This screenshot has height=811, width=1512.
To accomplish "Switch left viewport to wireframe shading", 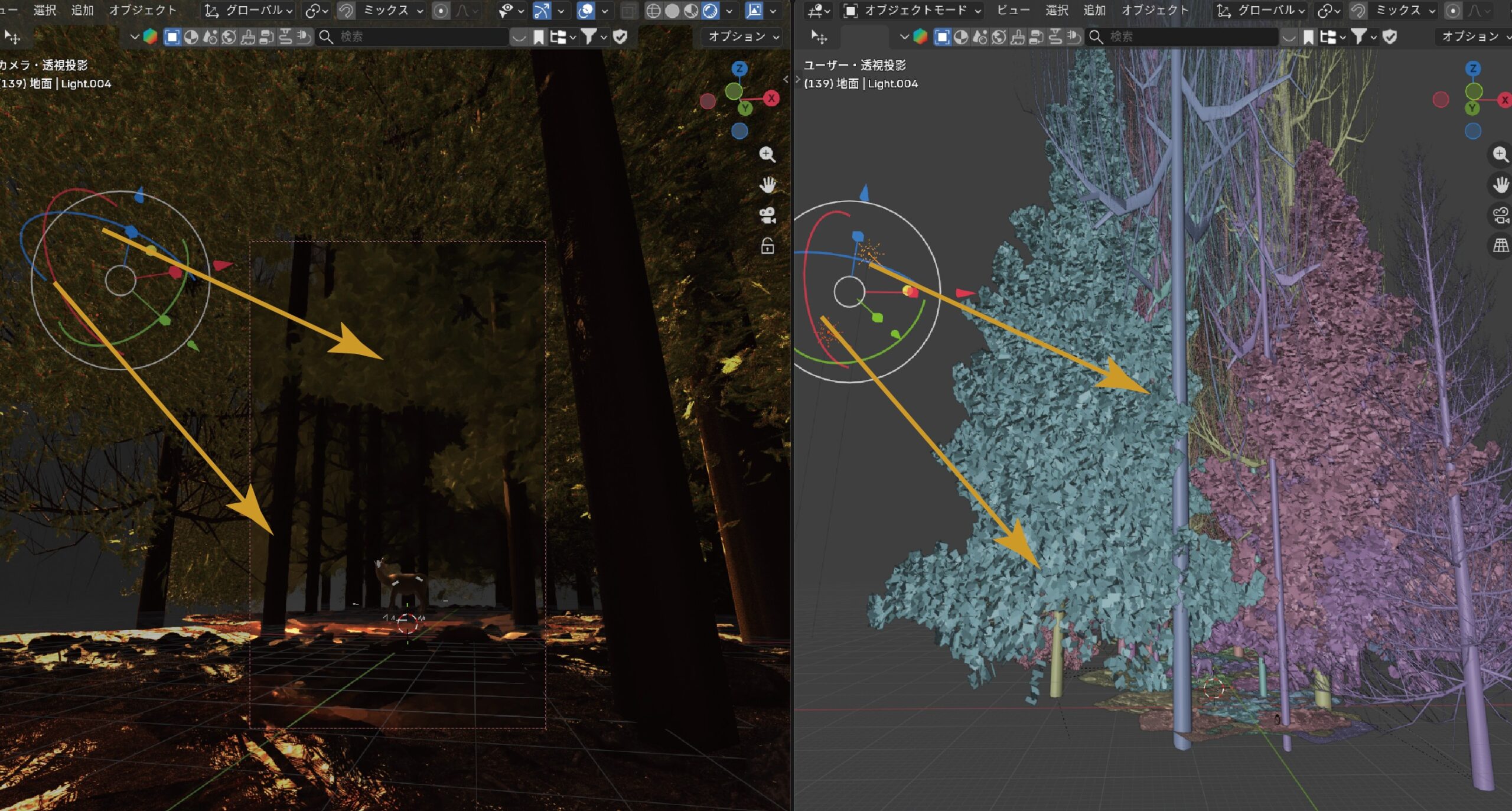I will (653, 11).
